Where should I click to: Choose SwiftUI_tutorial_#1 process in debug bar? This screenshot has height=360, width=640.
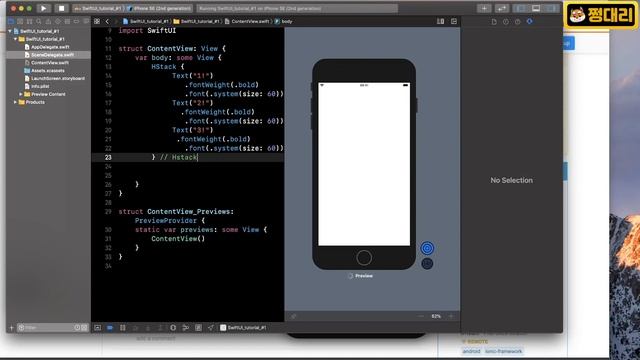click(x=243, y=328)
